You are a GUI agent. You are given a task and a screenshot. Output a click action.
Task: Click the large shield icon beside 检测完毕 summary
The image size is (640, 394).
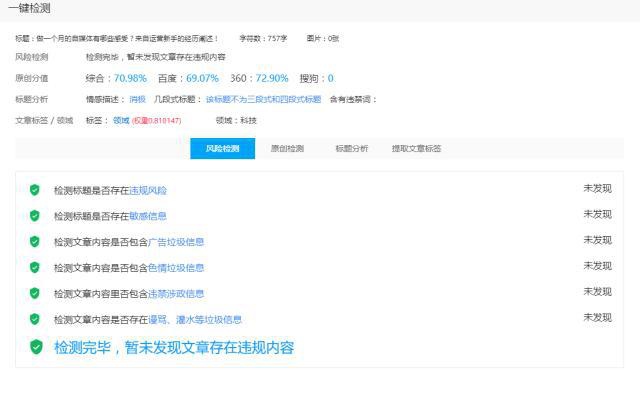[36, 347]
